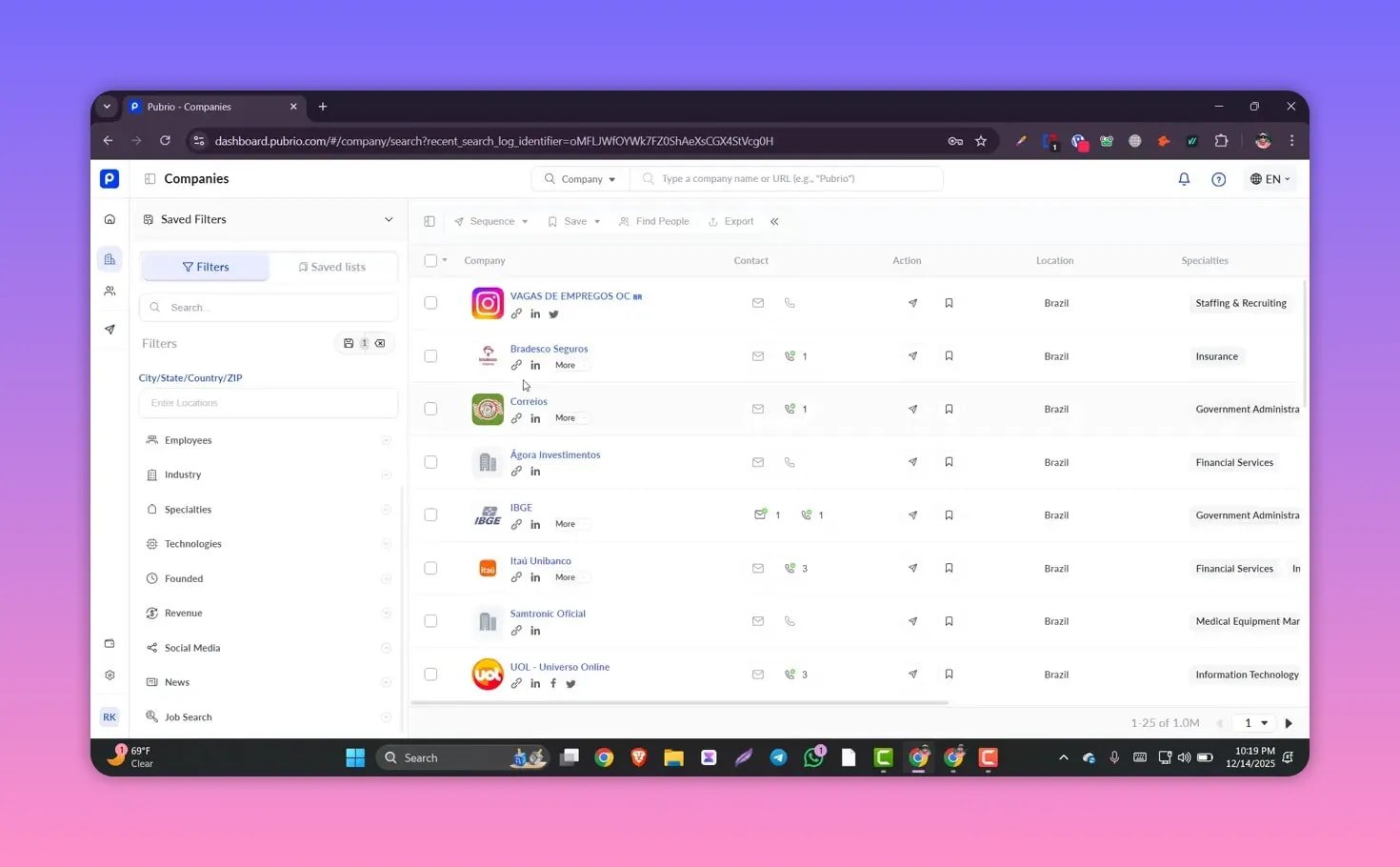
Task: Switch to the Saved lists tab
Action: [x=332, y=268]
